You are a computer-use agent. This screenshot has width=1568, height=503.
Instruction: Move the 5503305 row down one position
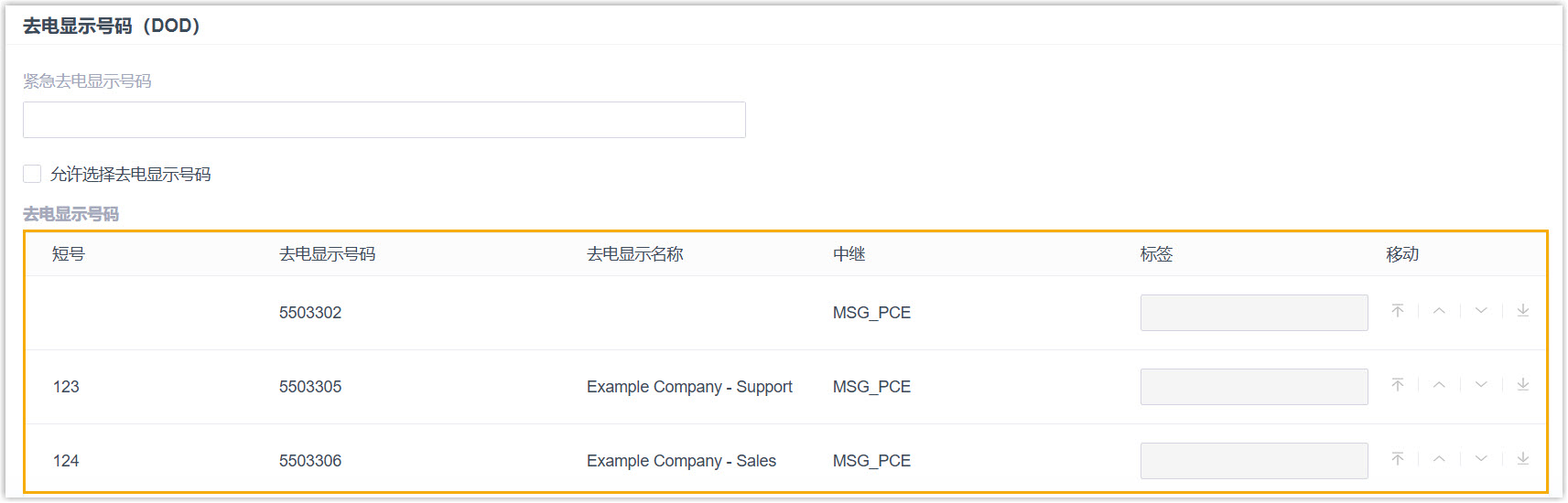click(x=1481, y=385)
